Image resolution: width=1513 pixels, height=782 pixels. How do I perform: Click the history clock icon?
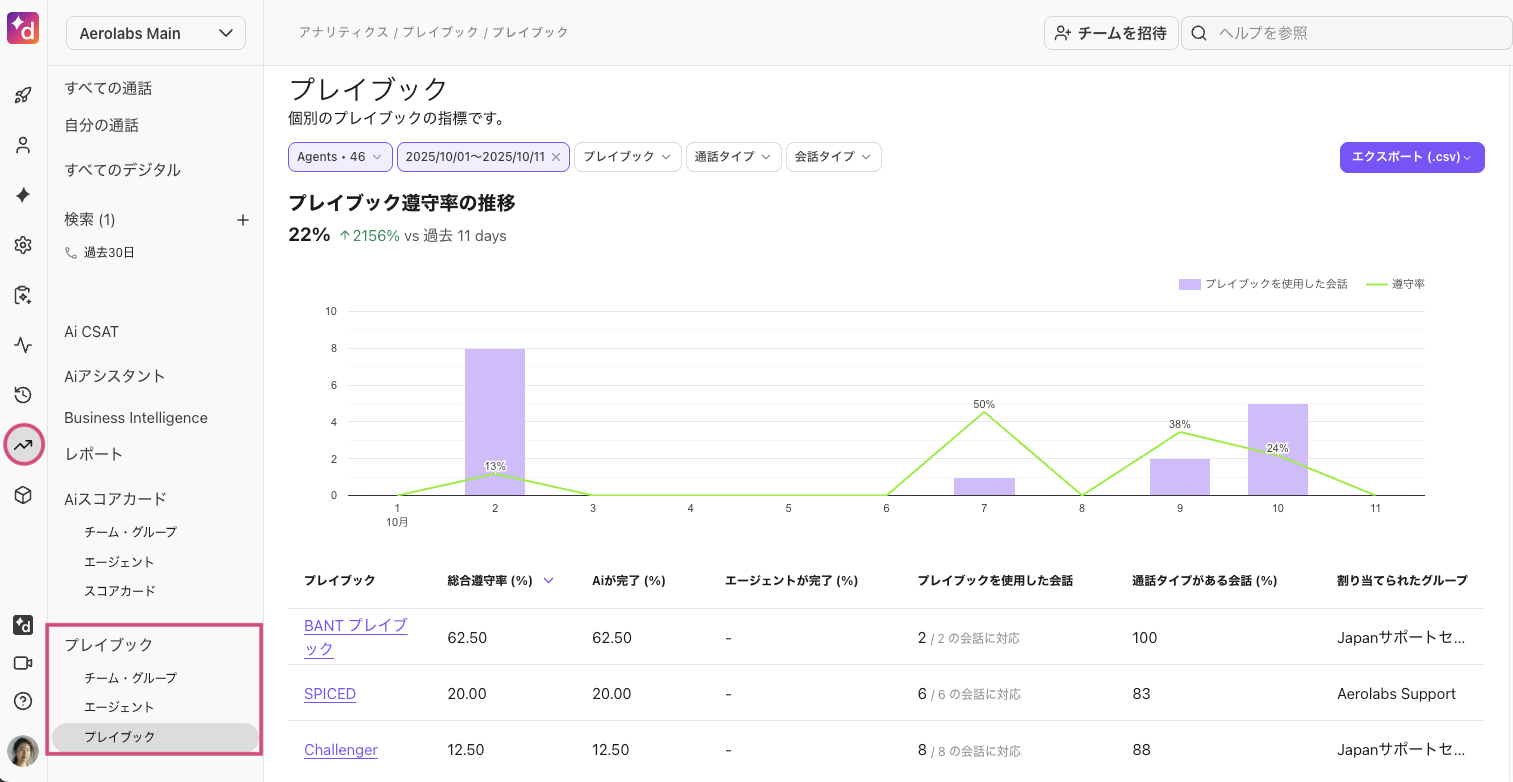(x=23, y=395)
